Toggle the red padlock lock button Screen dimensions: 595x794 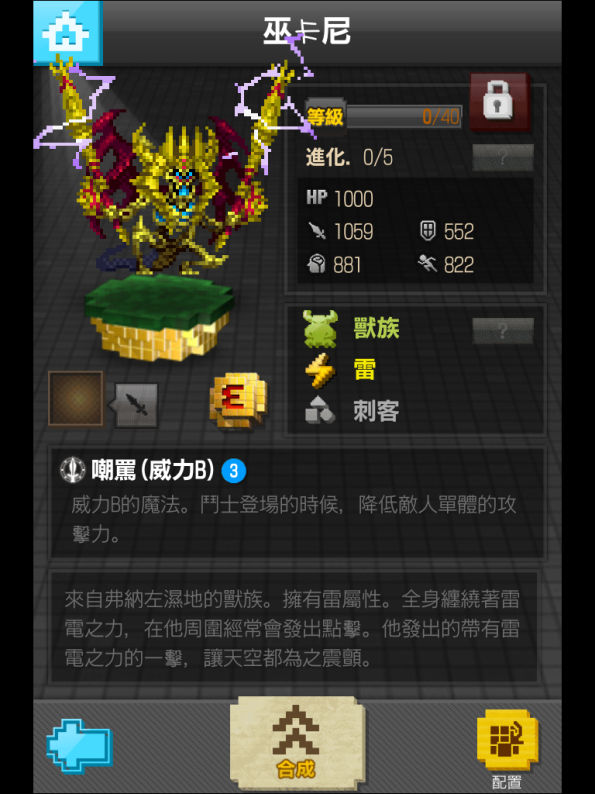tap(500, 102)
